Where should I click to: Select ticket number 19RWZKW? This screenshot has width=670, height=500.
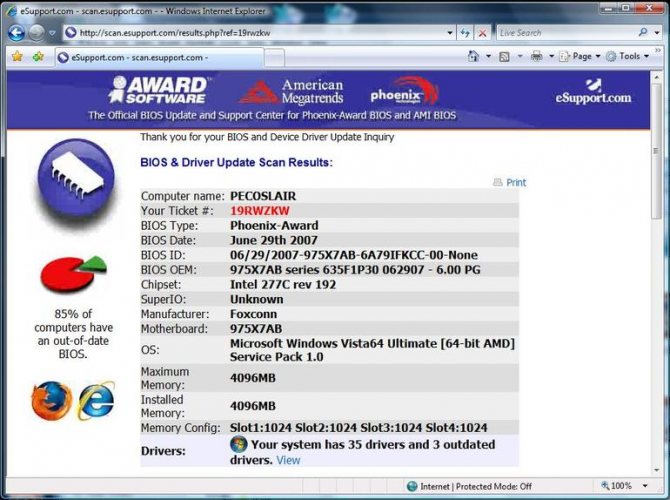(260, 211)
